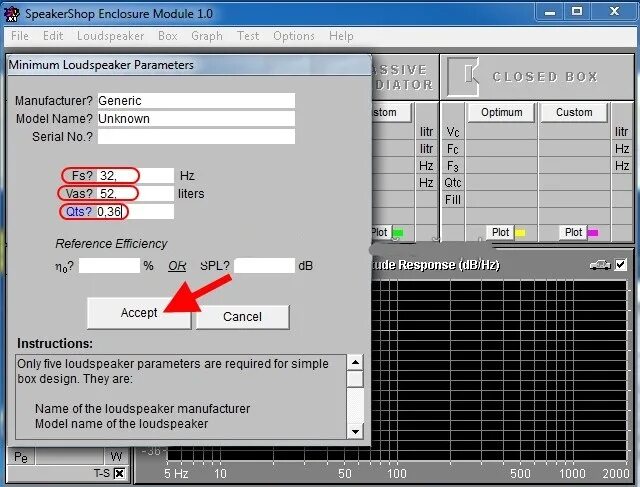Viewport: 640px width, 487px height.
Task: Click the Fs value field
Action: pos(136,176)
